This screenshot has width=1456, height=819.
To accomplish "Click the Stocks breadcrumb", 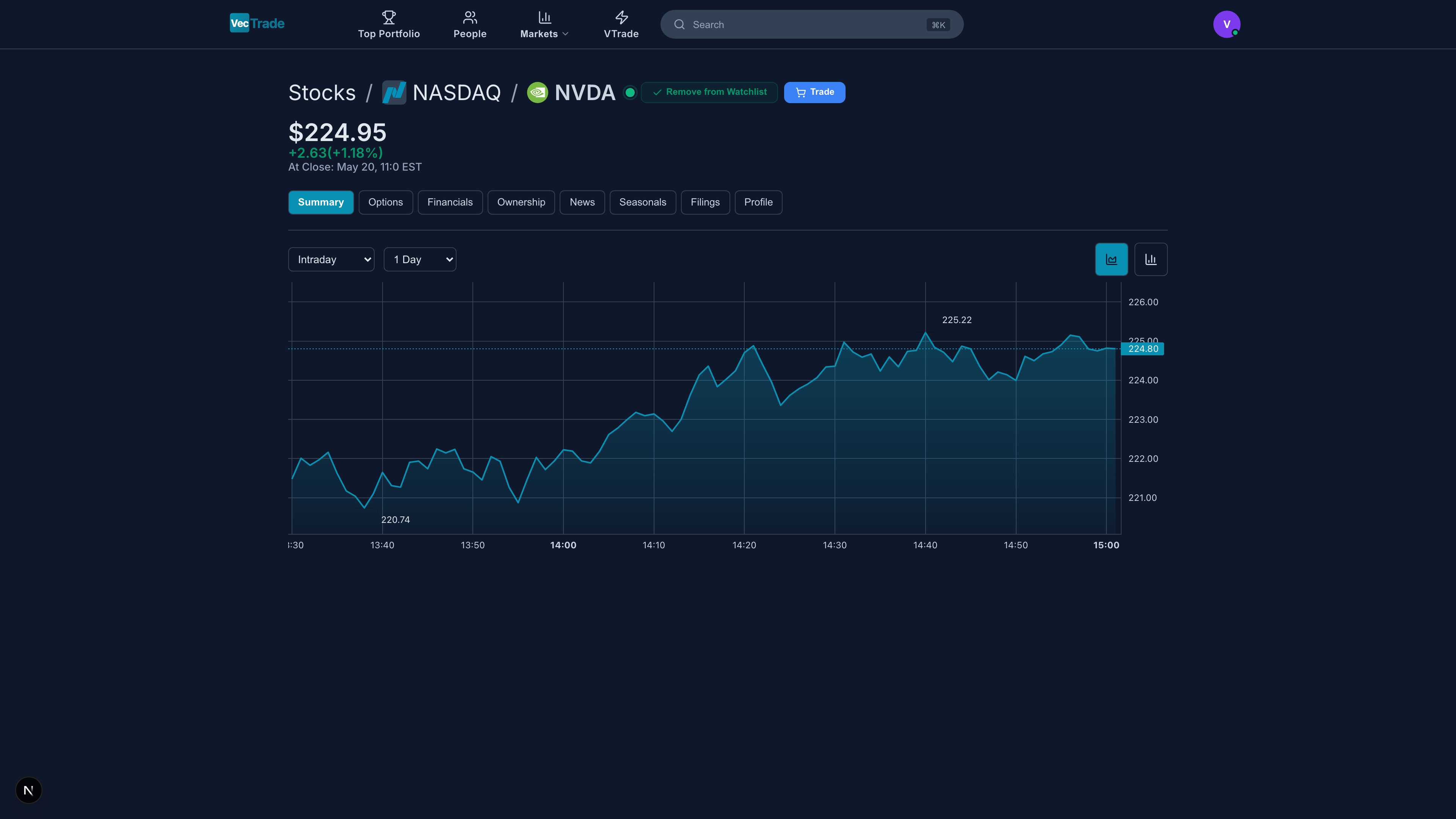I will (322, 93).
